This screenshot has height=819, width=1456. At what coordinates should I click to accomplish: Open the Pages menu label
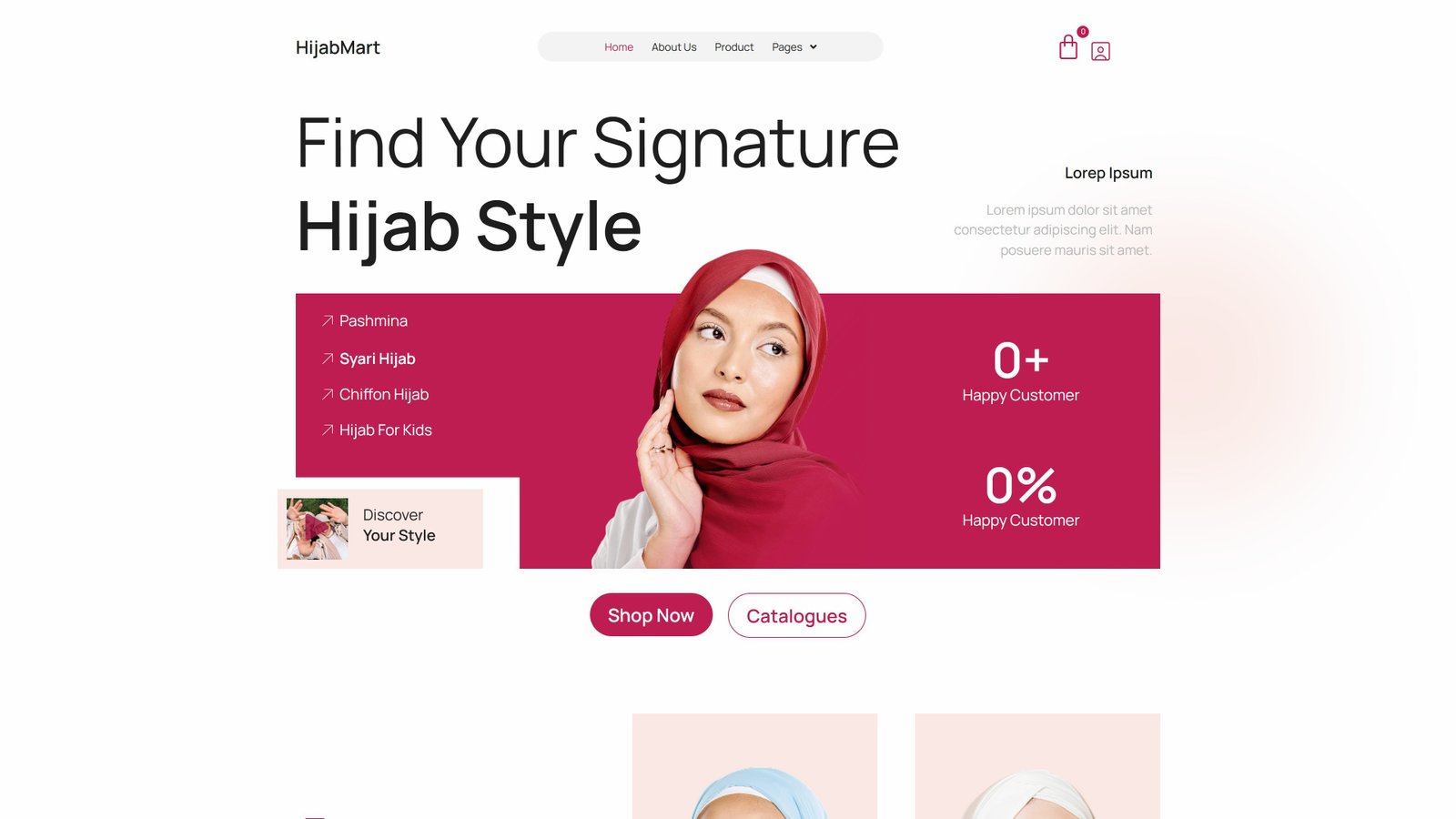coord(787,47)
